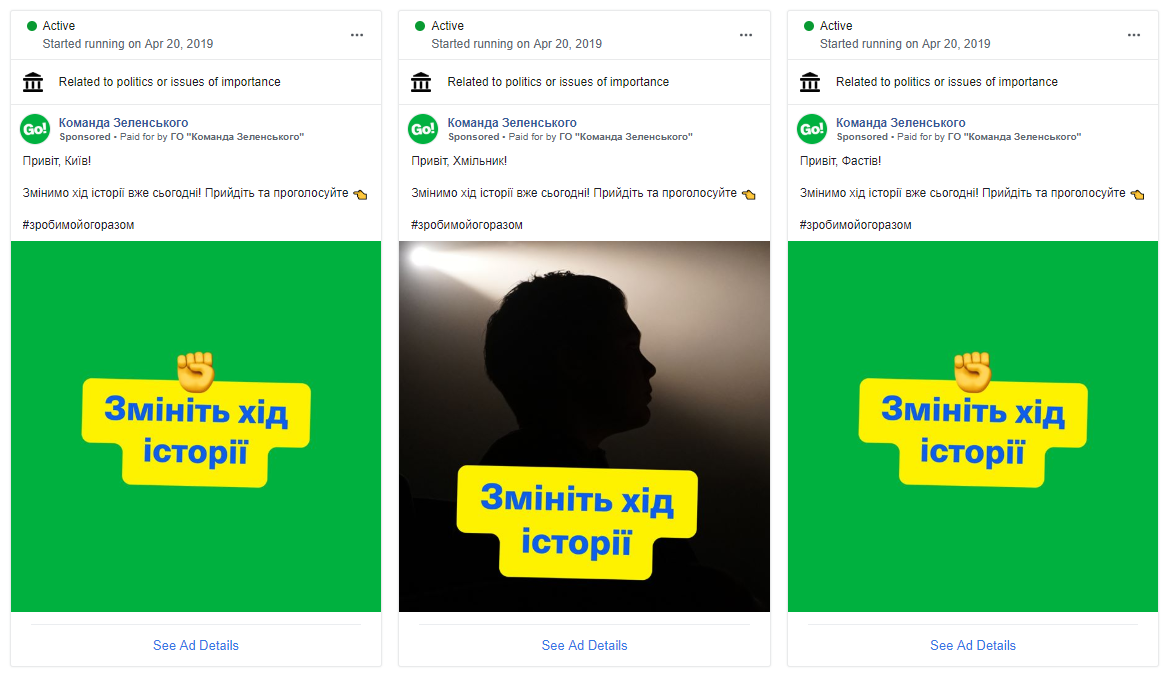Screen dimensions: 1169x675
Task: Open Команда Зеленського page link on first ad
Action: click(124, 122)
